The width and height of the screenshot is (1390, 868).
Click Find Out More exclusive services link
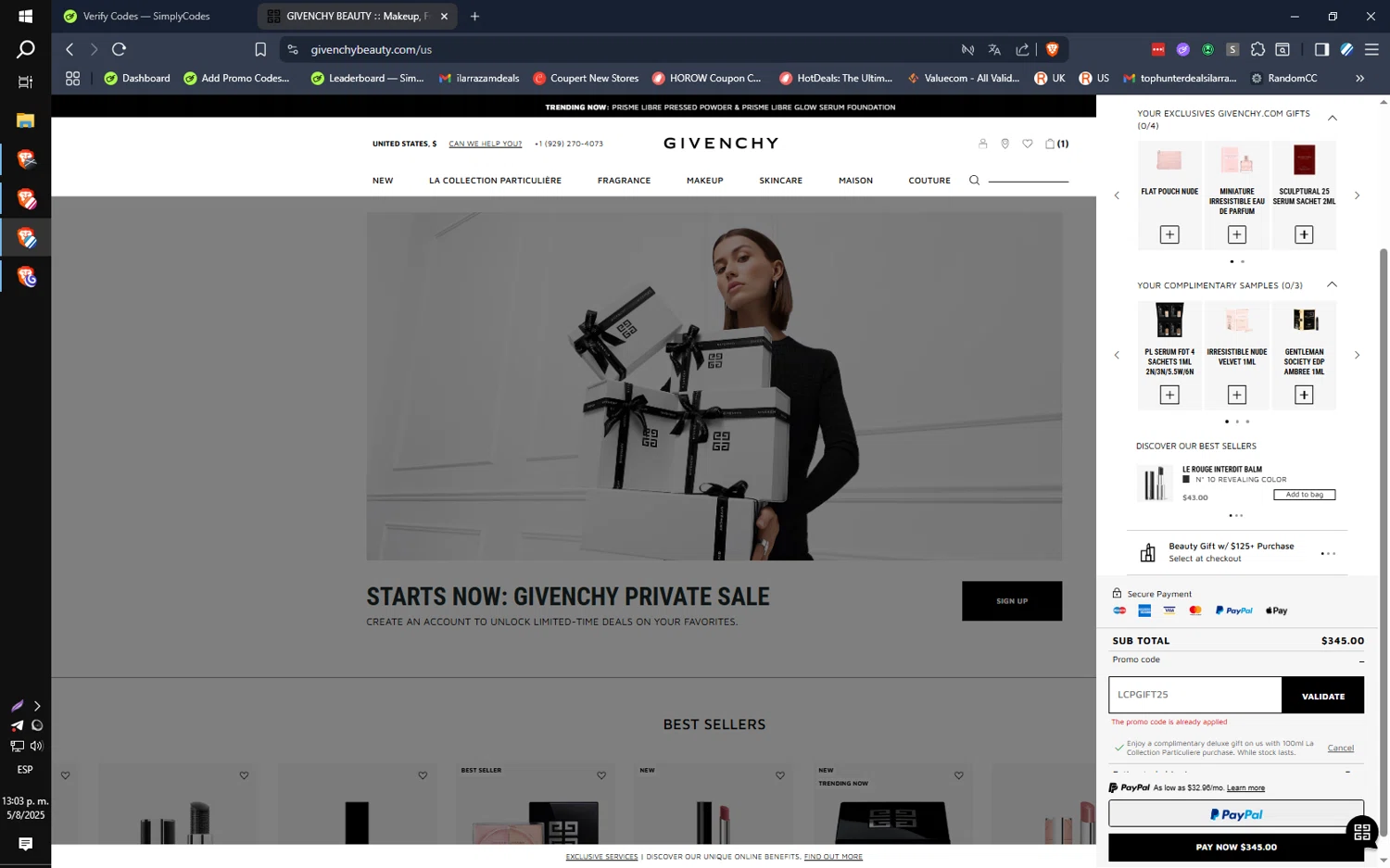833,857
